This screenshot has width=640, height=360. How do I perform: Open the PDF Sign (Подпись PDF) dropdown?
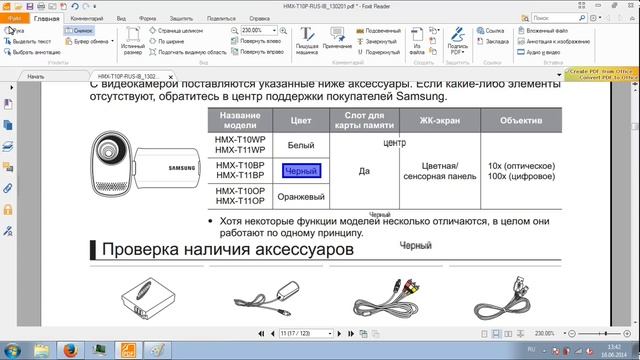(x=458, y=41)
